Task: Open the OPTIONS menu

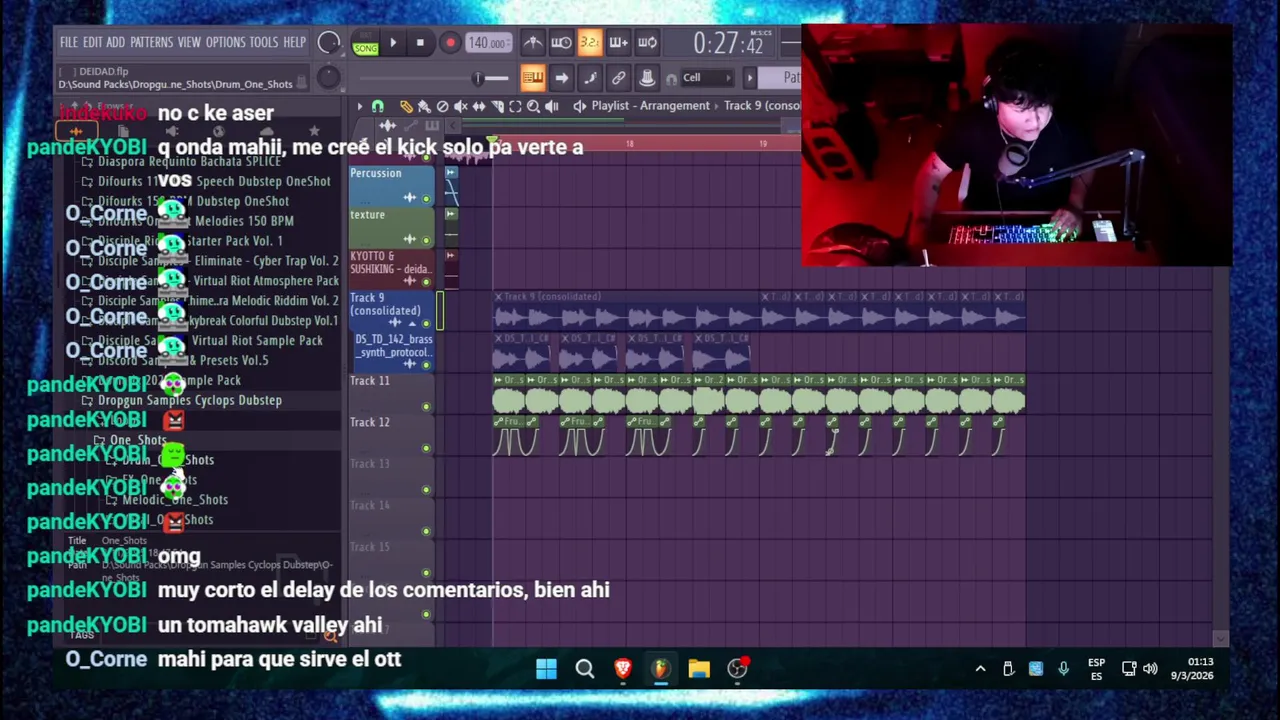Action: click(225, 42)
